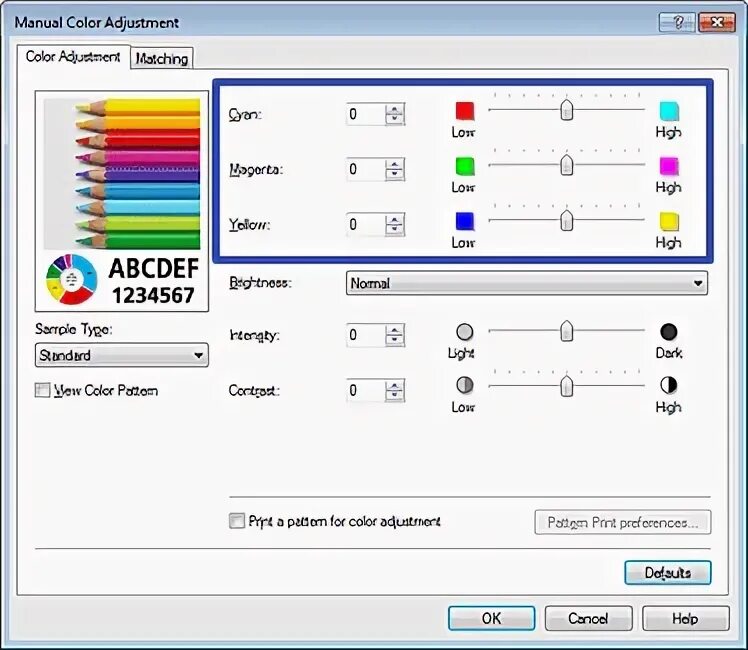The image size is (748, 650).
Task: Increase Yellow value with up spinner arrow
Action: pos(395,220)
